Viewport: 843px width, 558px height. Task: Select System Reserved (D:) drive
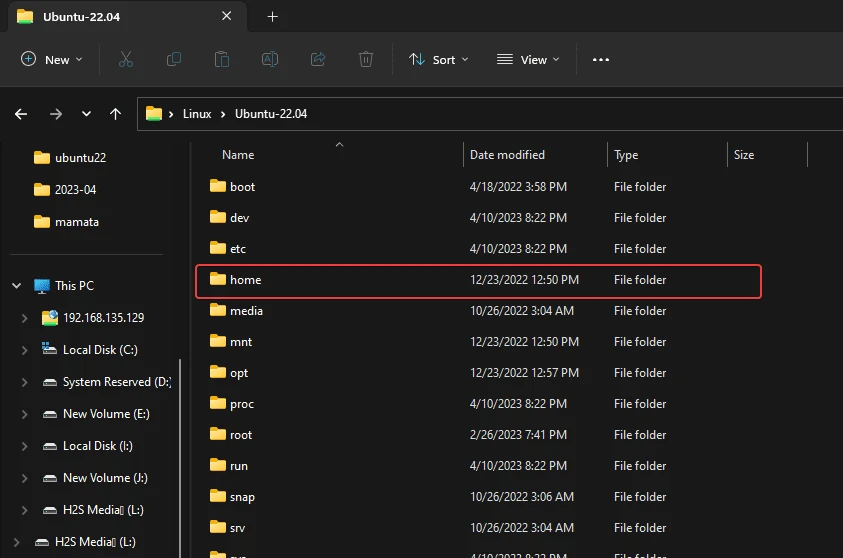106,382
